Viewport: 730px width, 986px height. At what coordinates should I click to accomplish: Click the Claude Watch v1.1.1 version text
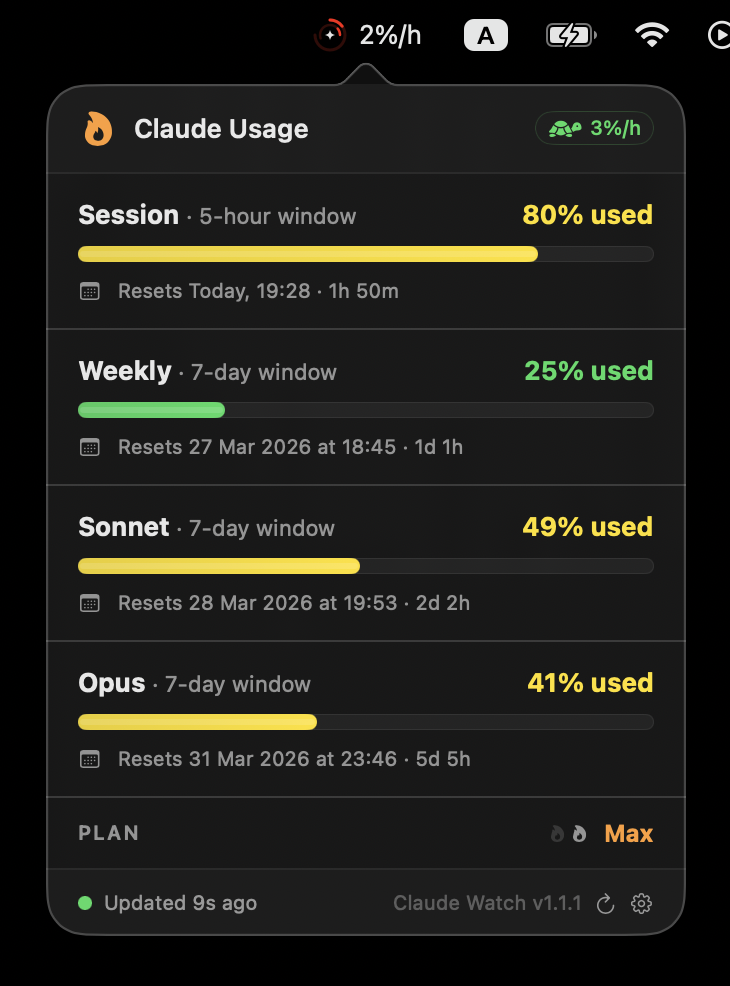pos(487,903)
